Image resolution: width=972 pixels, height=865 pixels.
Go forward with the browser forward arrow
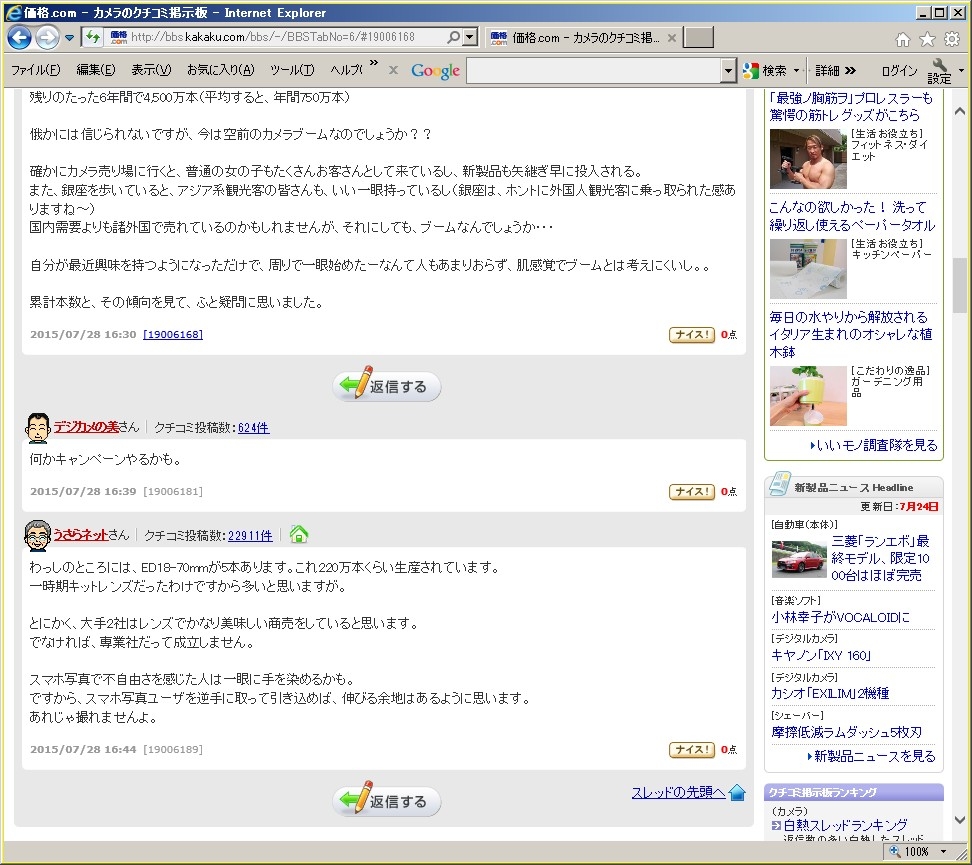47,38
